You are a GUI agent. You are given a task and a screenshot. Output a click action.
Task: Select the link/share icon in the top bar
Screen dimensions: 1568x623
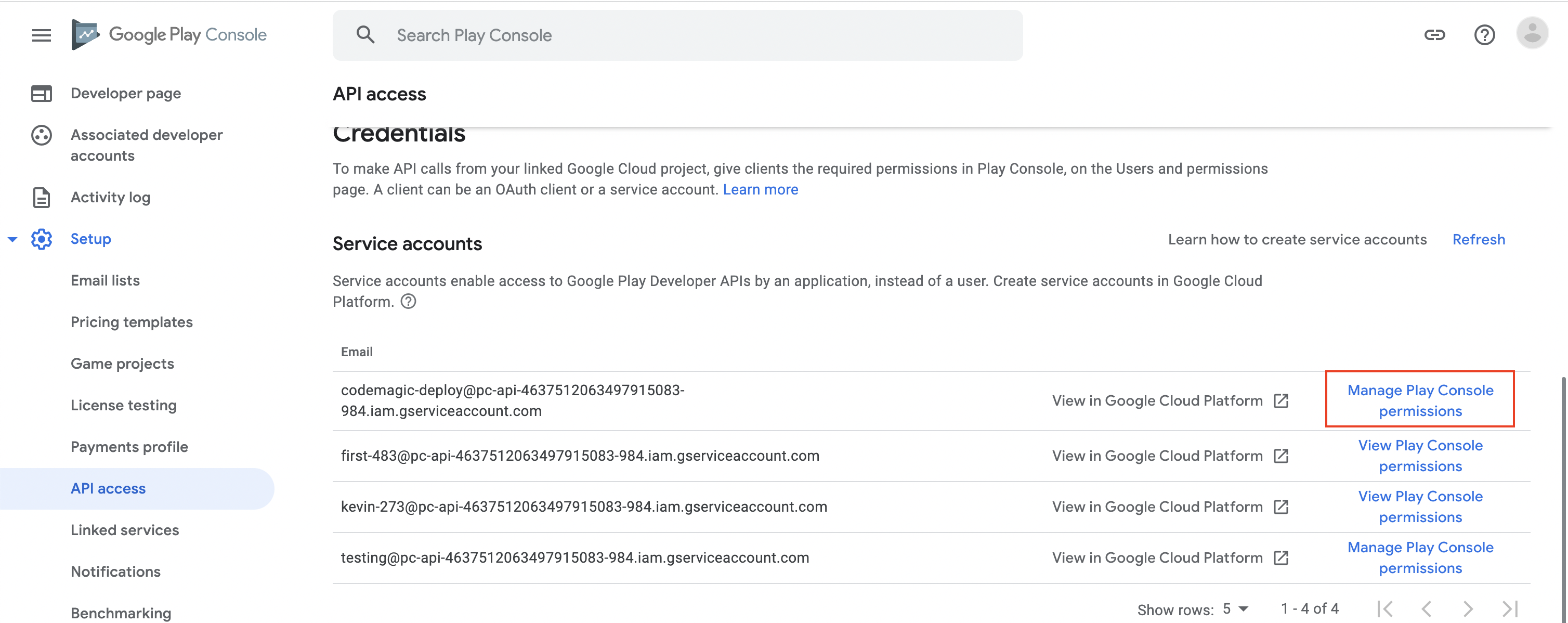click(1435, 35)
